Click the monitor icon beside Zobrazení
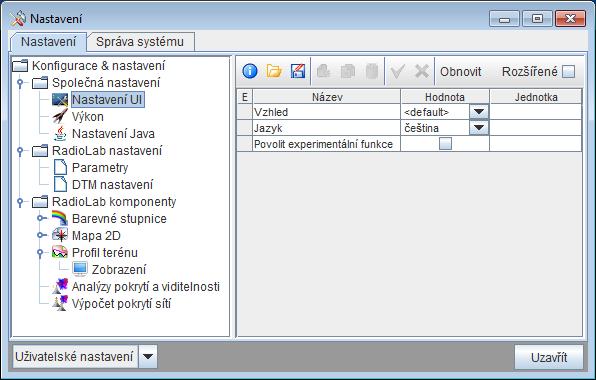Screen dimensions: 596x380 click(80, 269)
